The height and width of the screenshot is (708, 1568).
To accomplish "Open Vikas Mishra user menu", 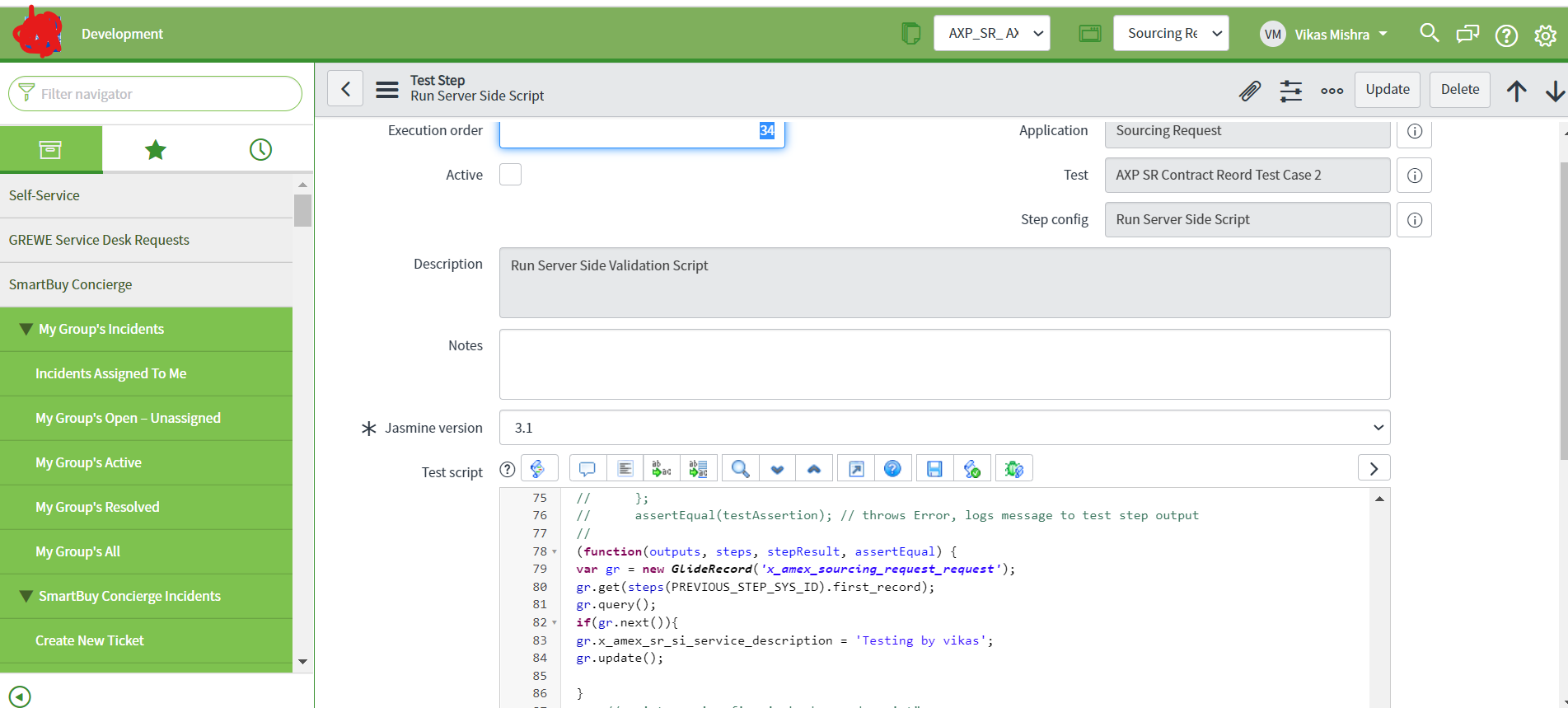I will click(x=1325, y=34).
